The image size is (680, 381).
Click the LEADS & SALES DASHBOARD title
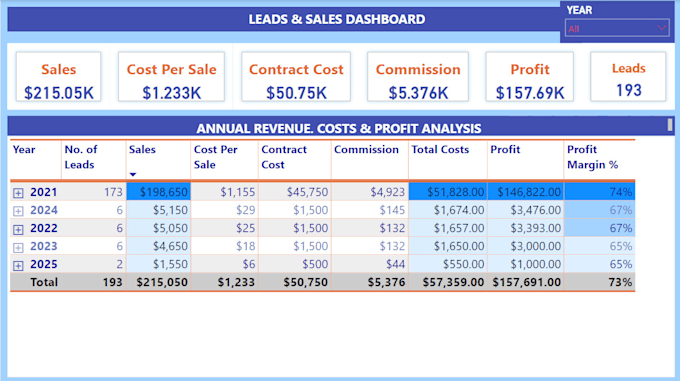[337, 20]
